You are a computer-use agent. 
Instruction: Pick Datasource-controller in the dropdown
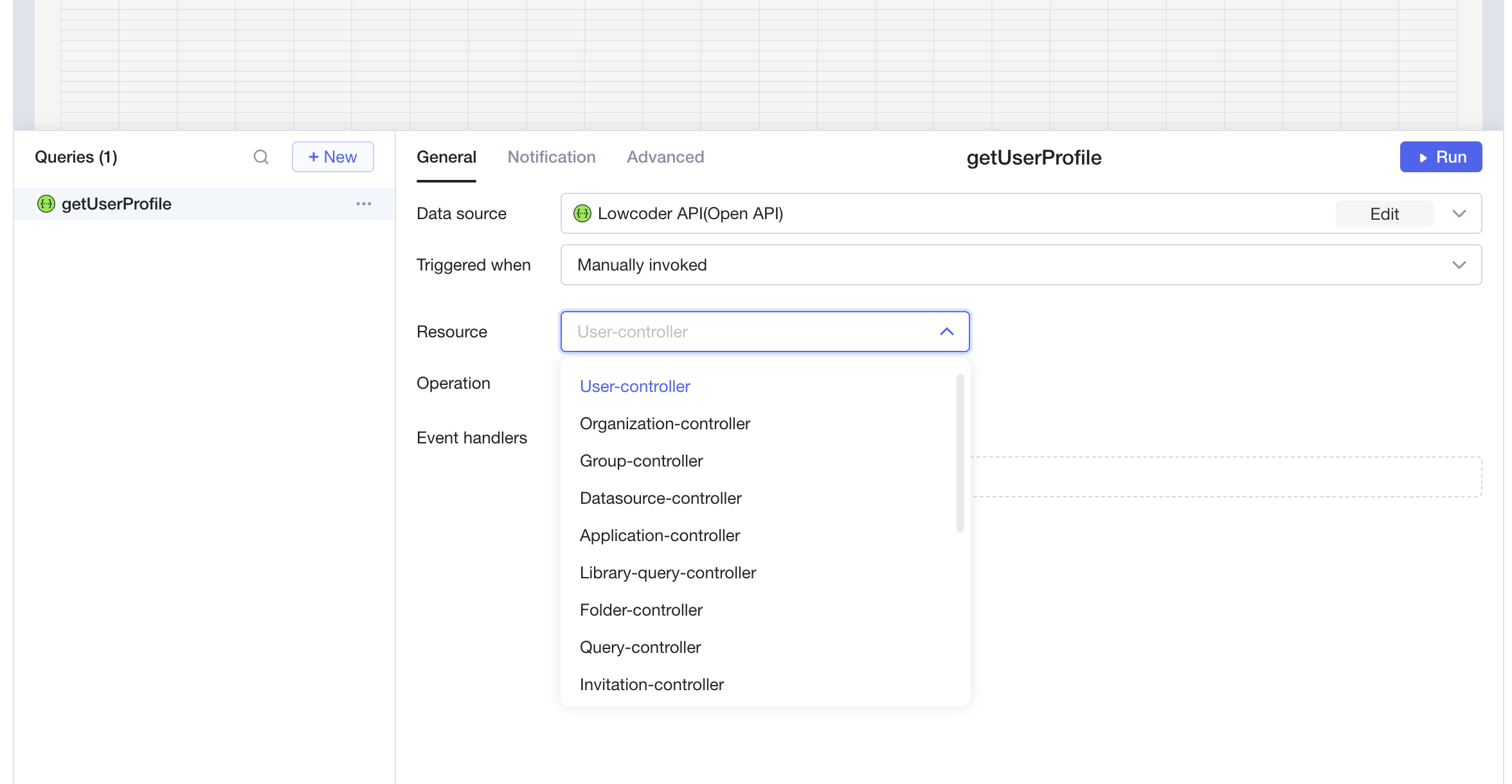660,498
